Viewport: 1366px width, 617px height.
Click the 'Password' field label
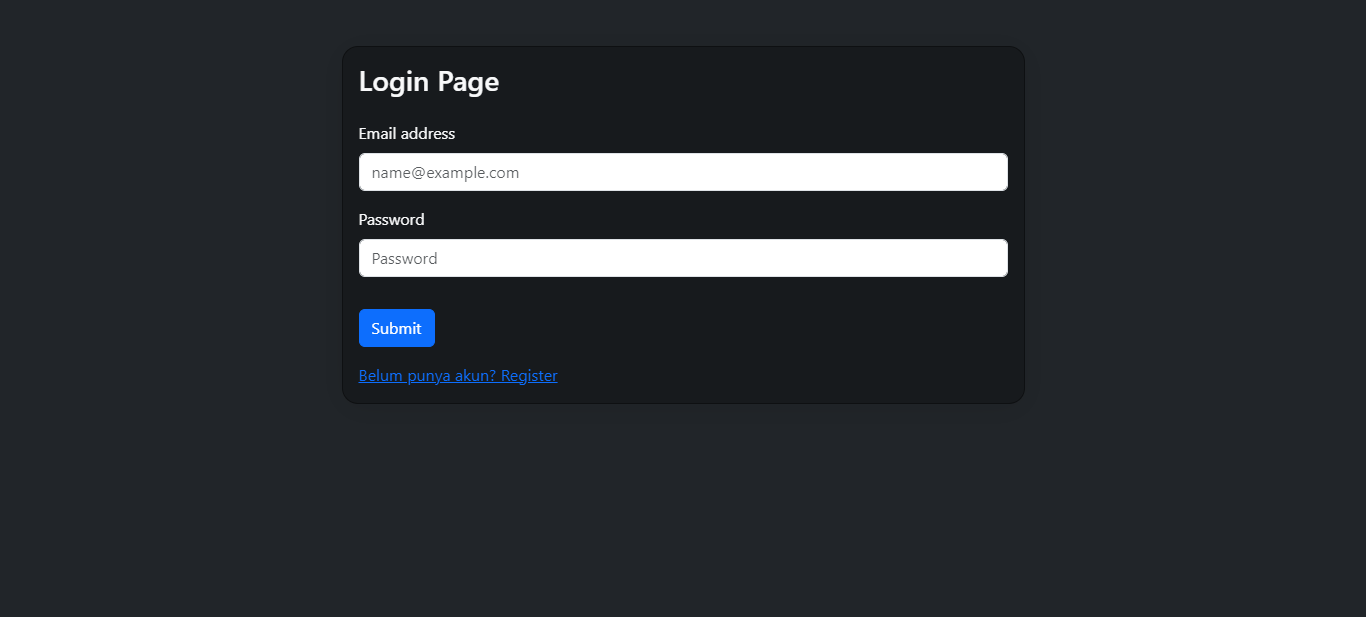pos(391,219)
